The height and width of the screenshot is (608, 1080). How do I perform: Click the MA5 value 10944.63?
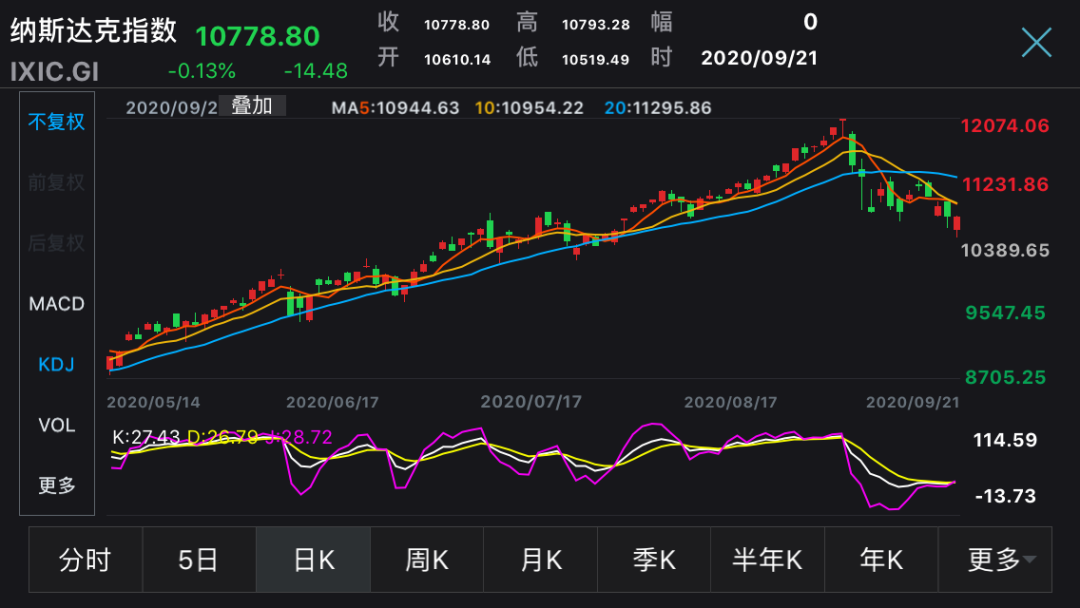pos(418,108)
